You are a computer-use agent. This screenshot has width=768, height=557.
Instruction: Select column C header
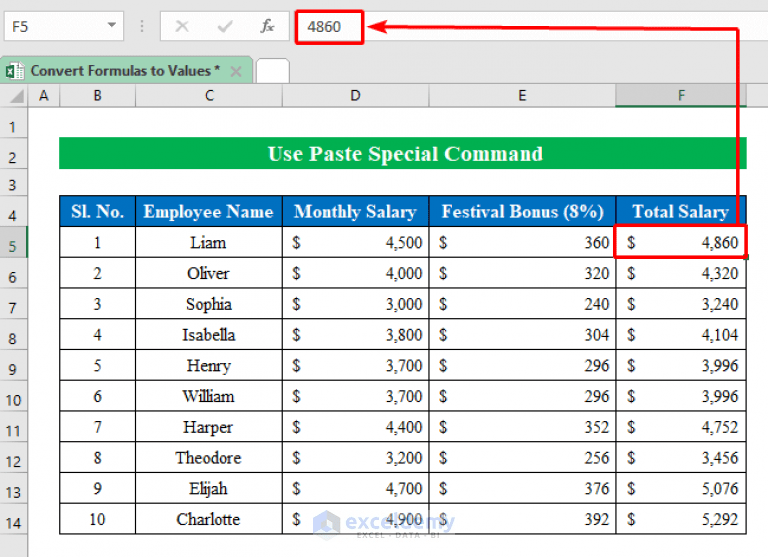[209, 96]
